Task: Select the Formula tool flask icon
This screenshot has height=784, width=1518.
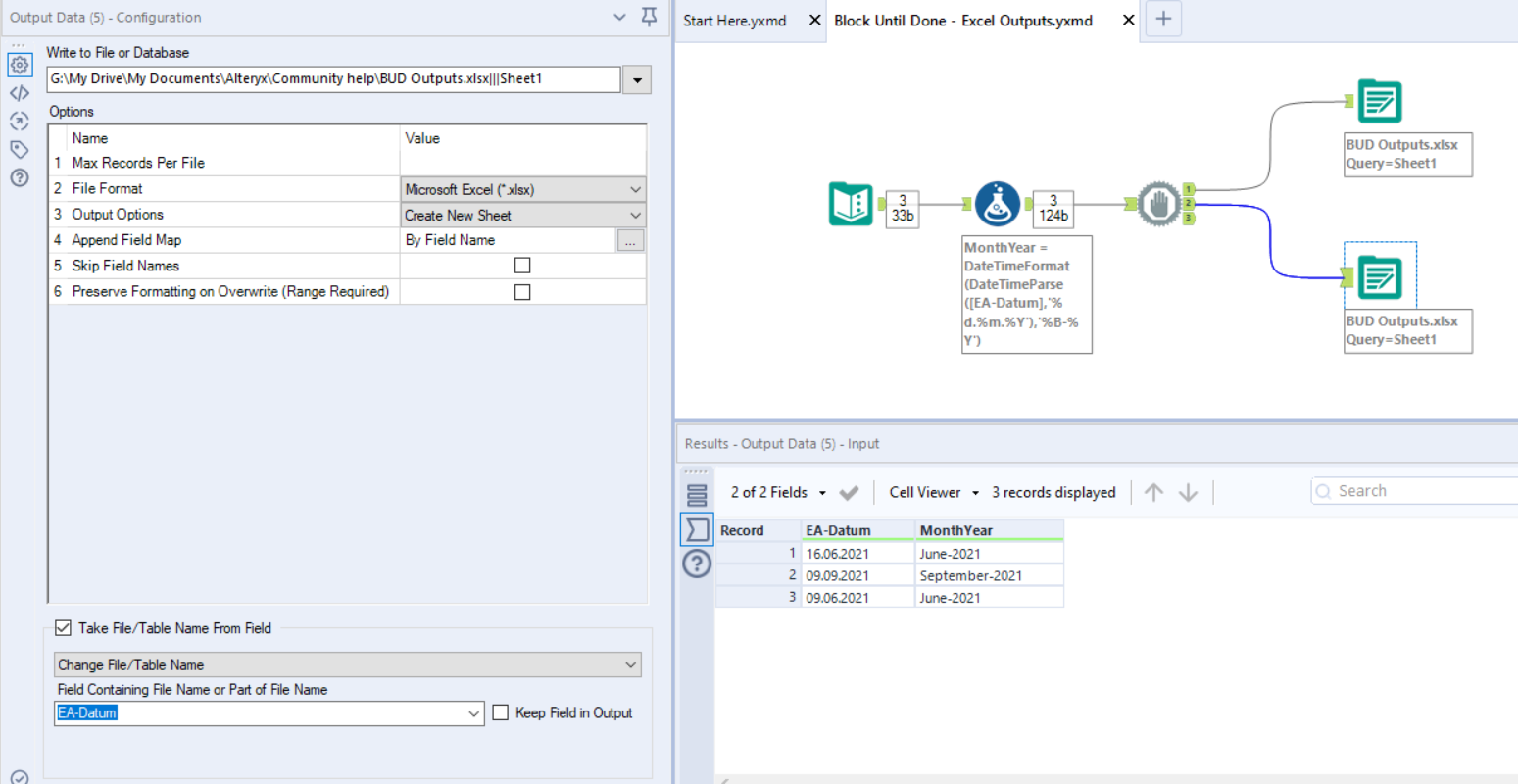Action: (998, 204)
